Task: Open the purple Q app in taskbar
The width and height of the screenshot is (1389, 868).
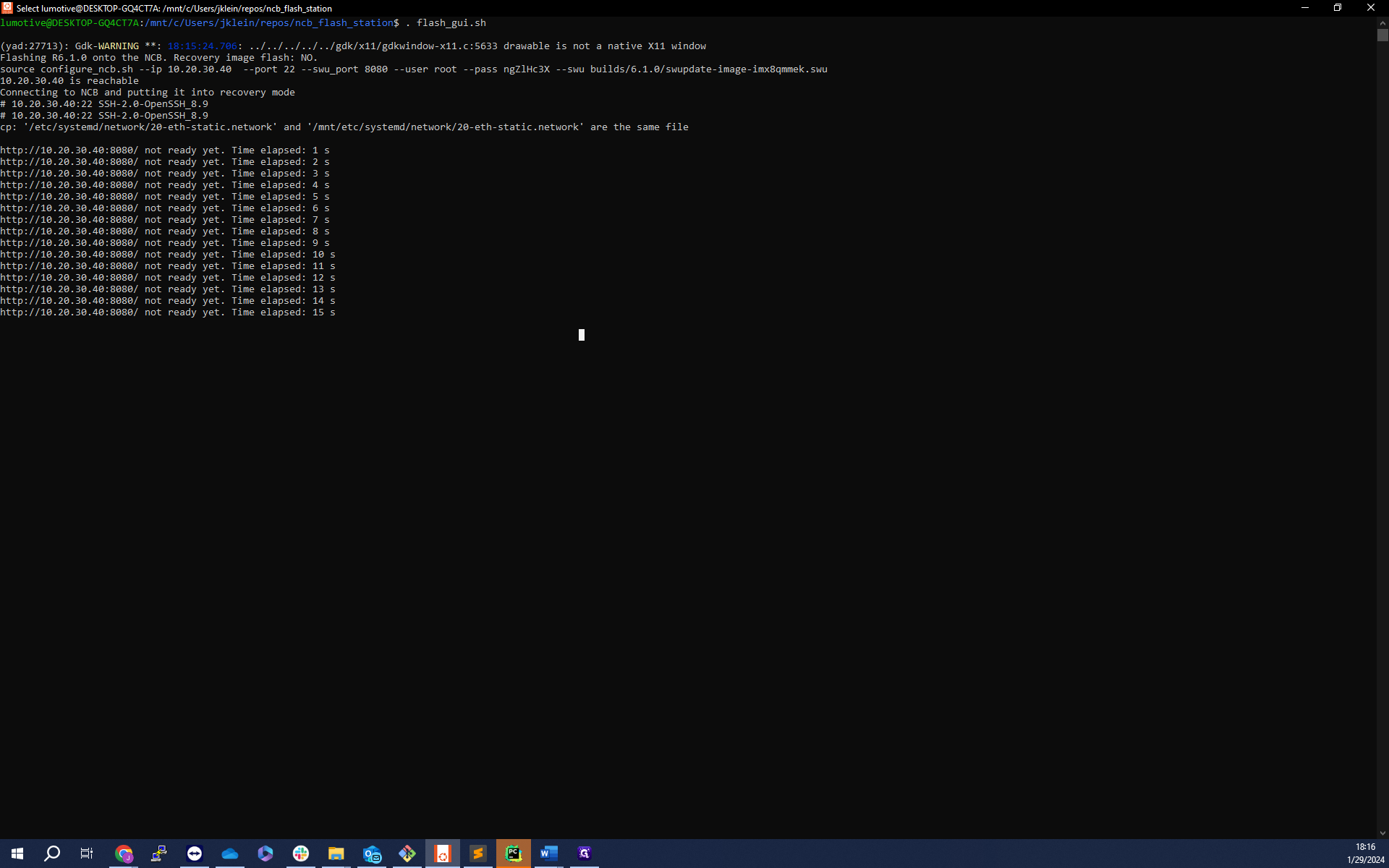Action: click(x=585, y=854)
